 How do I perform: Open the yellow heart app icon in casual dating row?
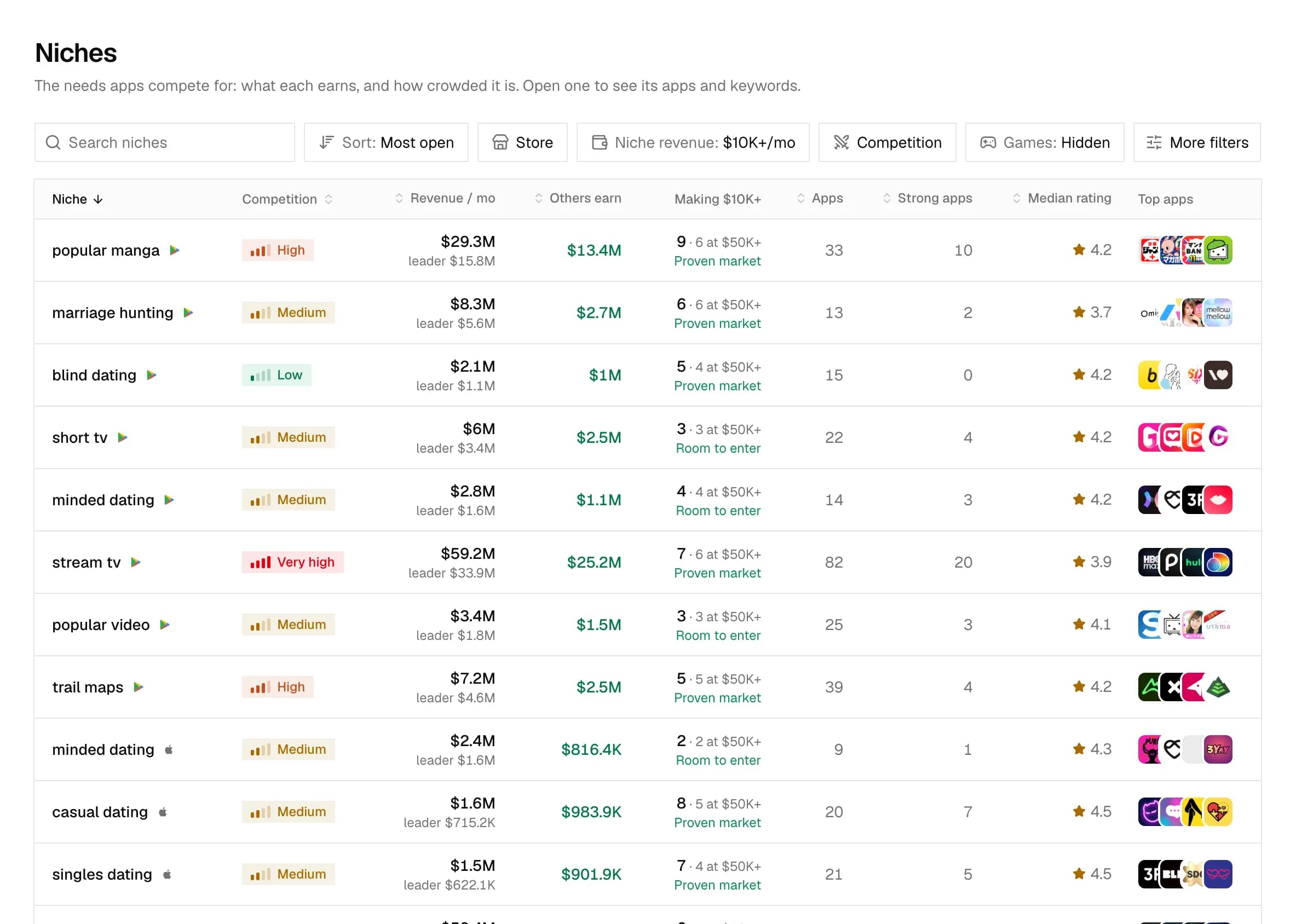(x=1218, y=812)
